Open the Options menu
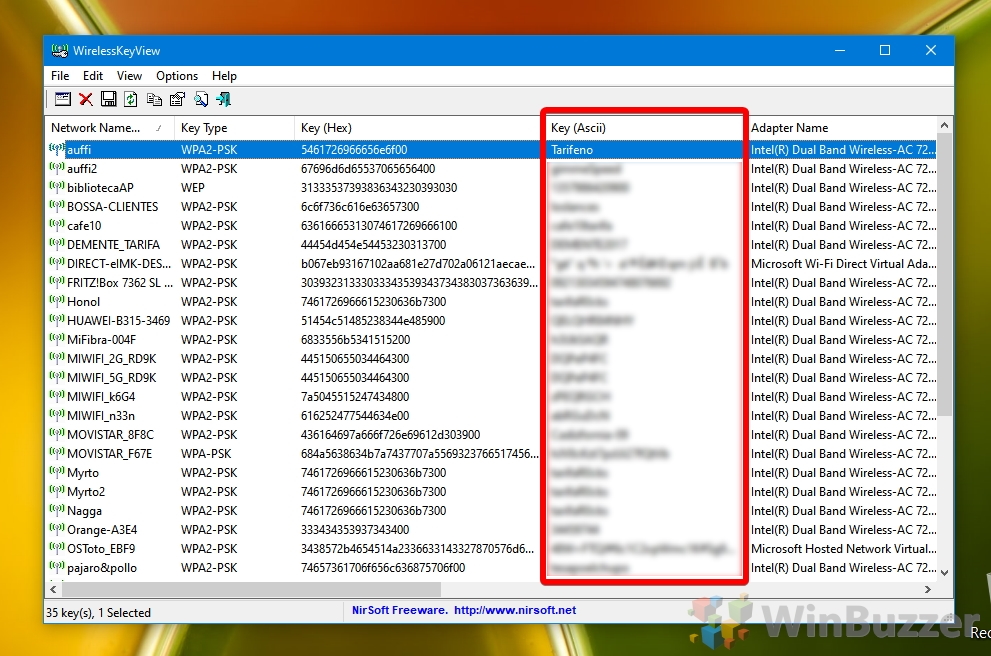Image resolution: width=991 pixels, height=656 pixels. (177, 76)
